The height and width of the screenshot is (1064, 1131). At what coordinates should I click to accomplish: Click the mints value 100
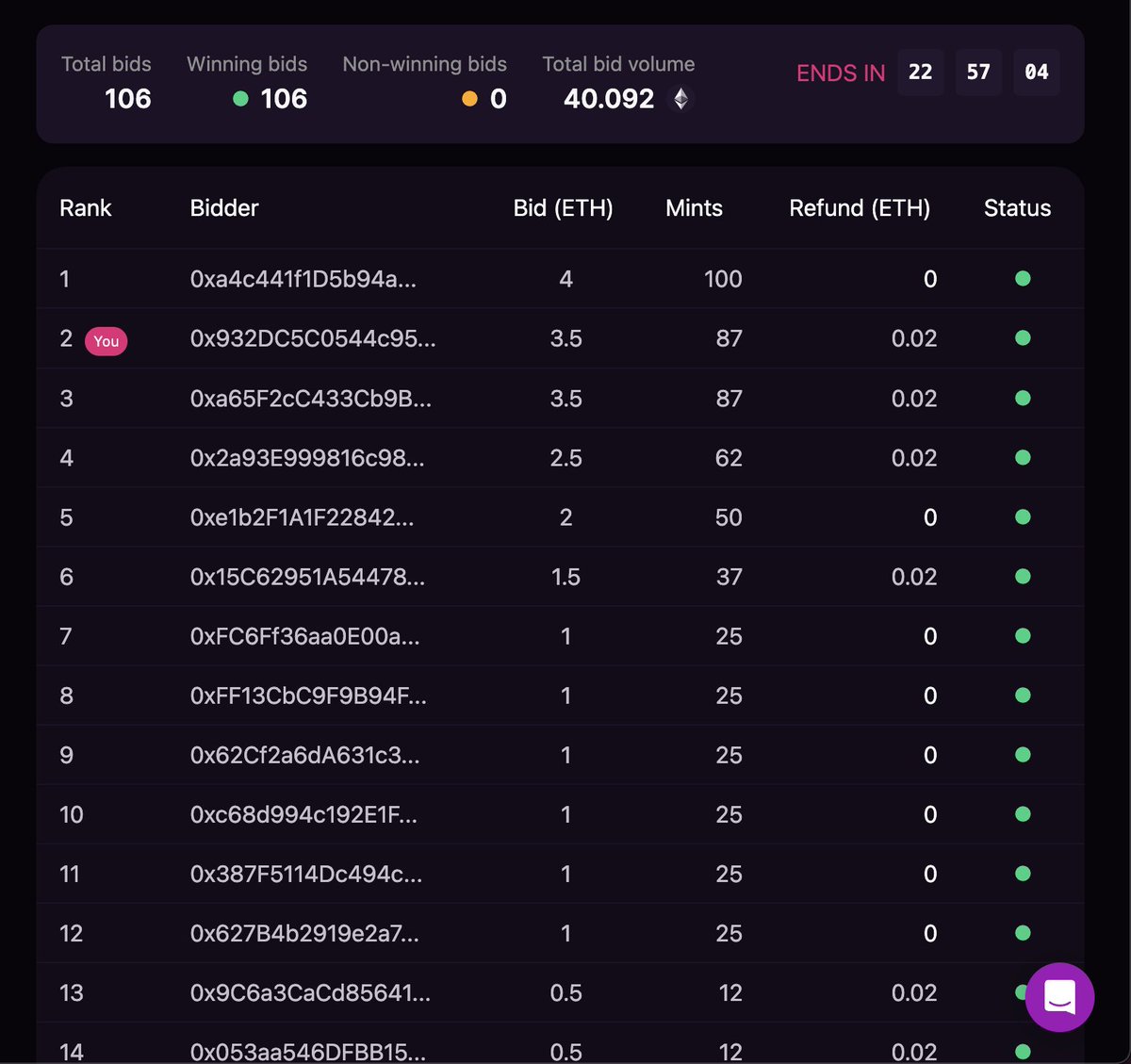723,279
